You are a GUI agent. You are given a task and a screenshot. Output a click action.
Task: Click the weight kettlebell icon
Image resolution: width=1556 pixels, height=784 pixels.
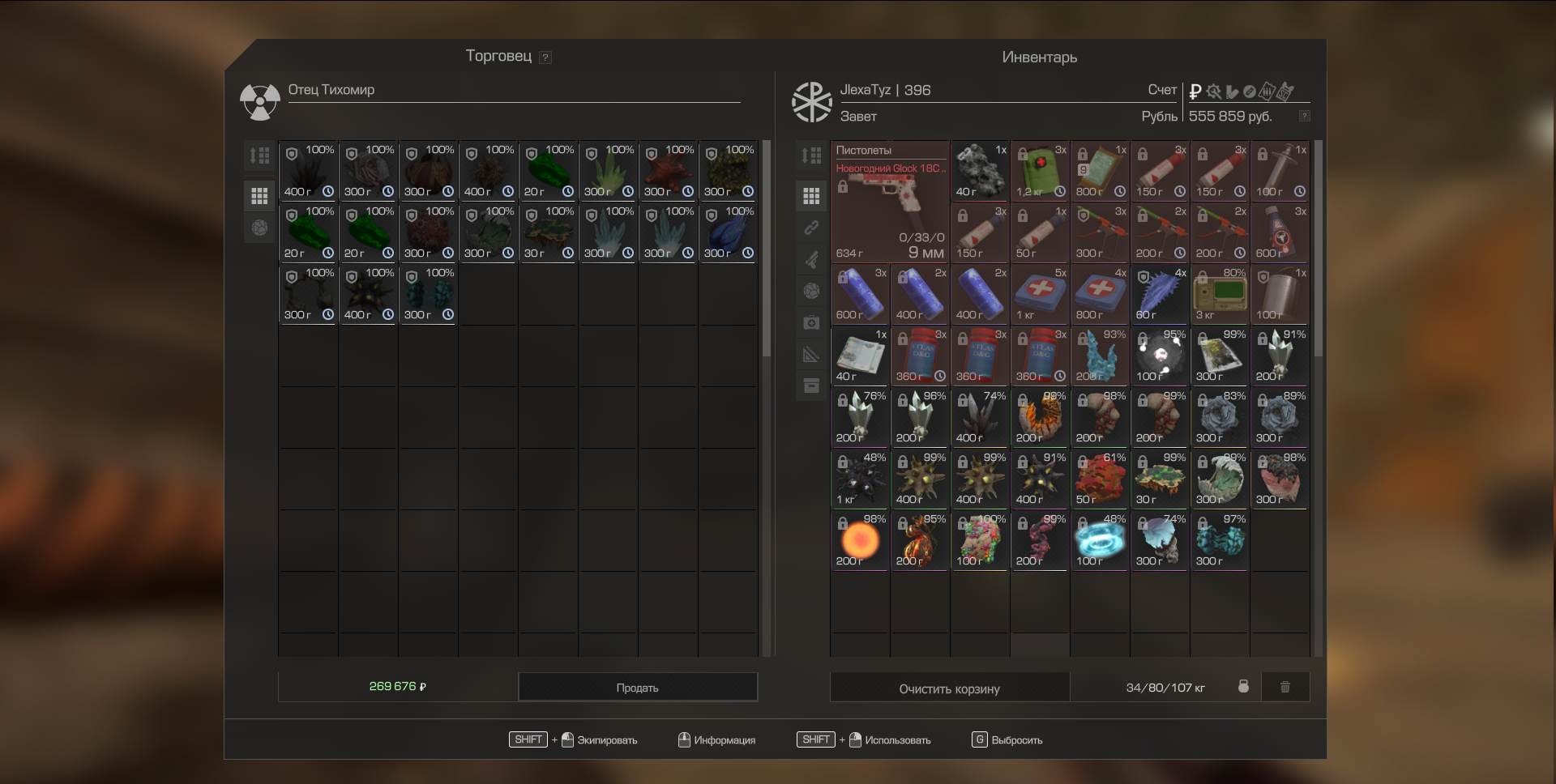tap(1243, 687)
